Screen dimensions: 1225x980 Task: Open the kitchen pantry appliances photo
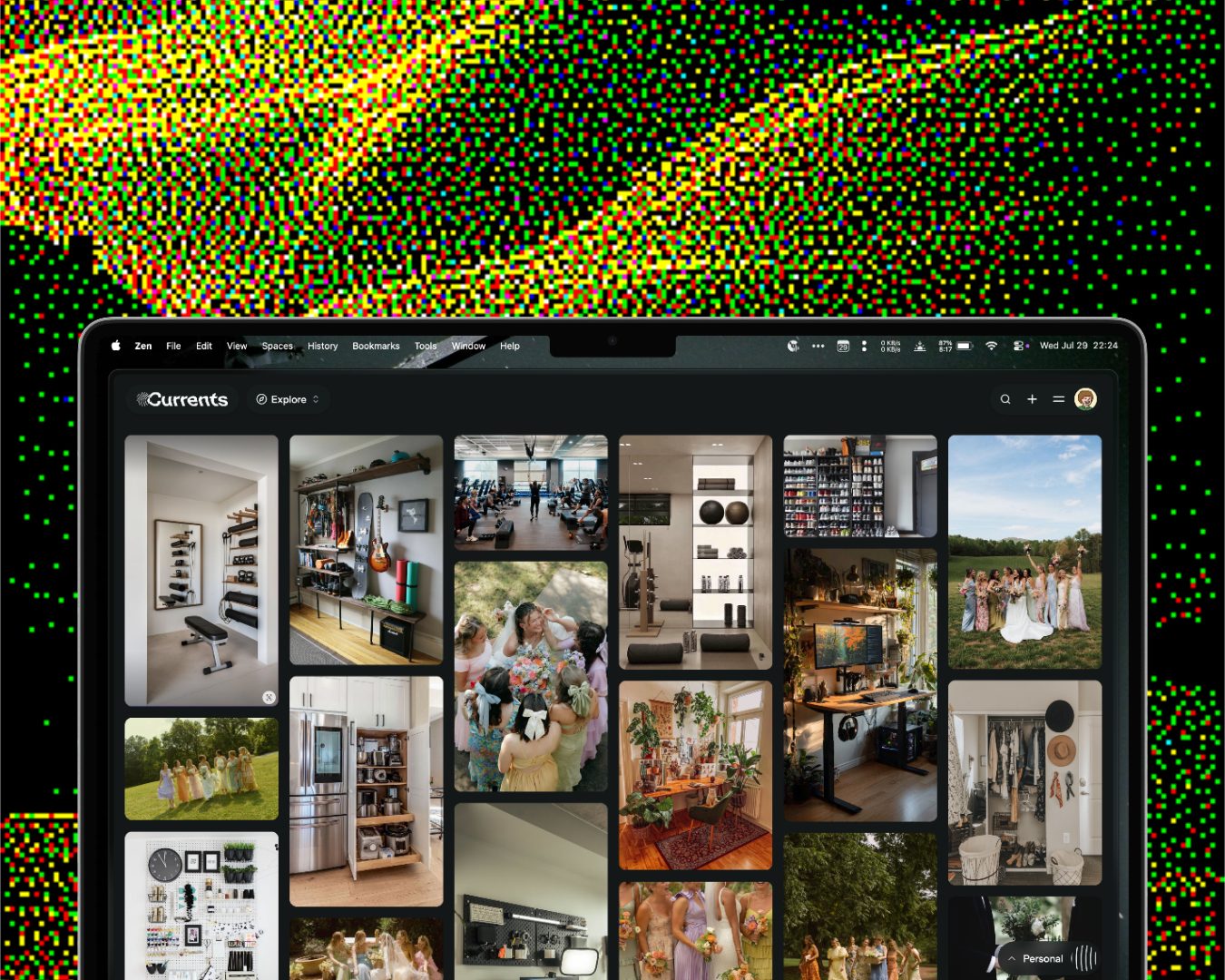367,791
